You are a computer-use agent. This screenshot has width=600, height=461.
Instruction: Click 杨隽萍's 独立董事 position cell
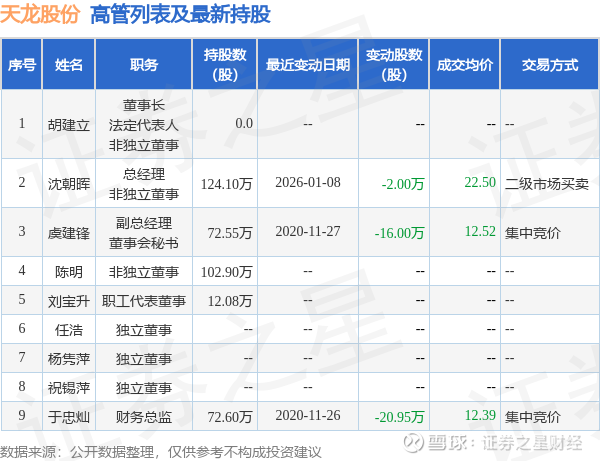[x=143, y=359]
